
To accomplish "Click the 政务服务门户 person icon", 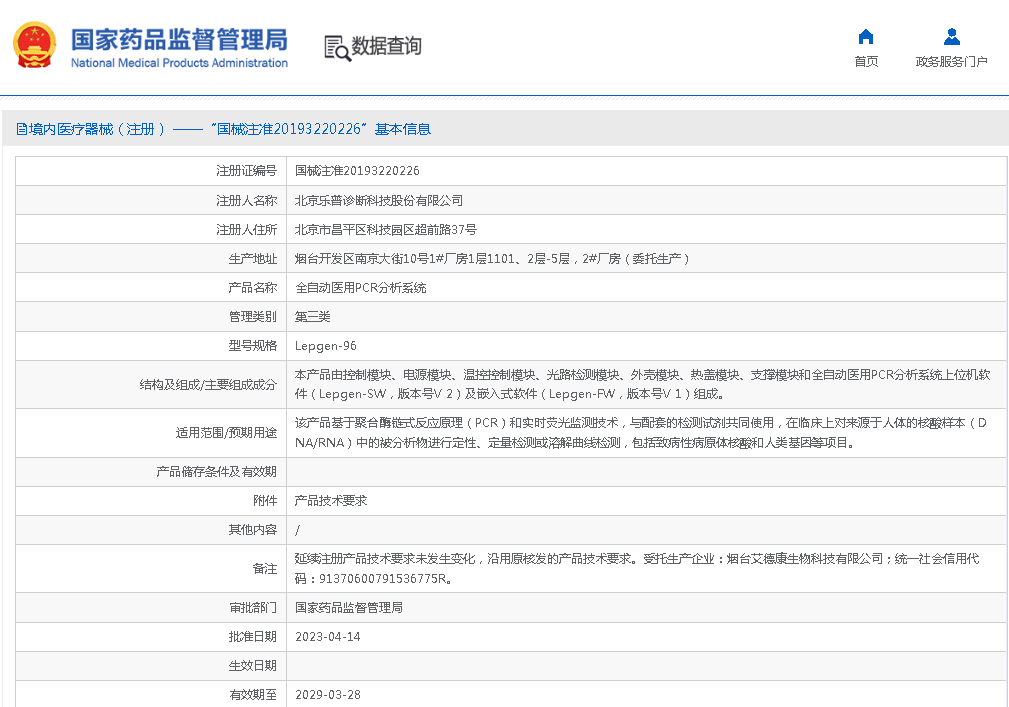I will 951,37.
